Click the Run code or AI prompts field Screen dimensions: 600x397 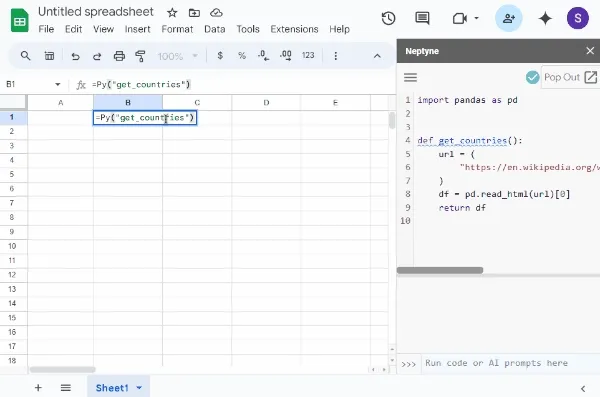510,363
